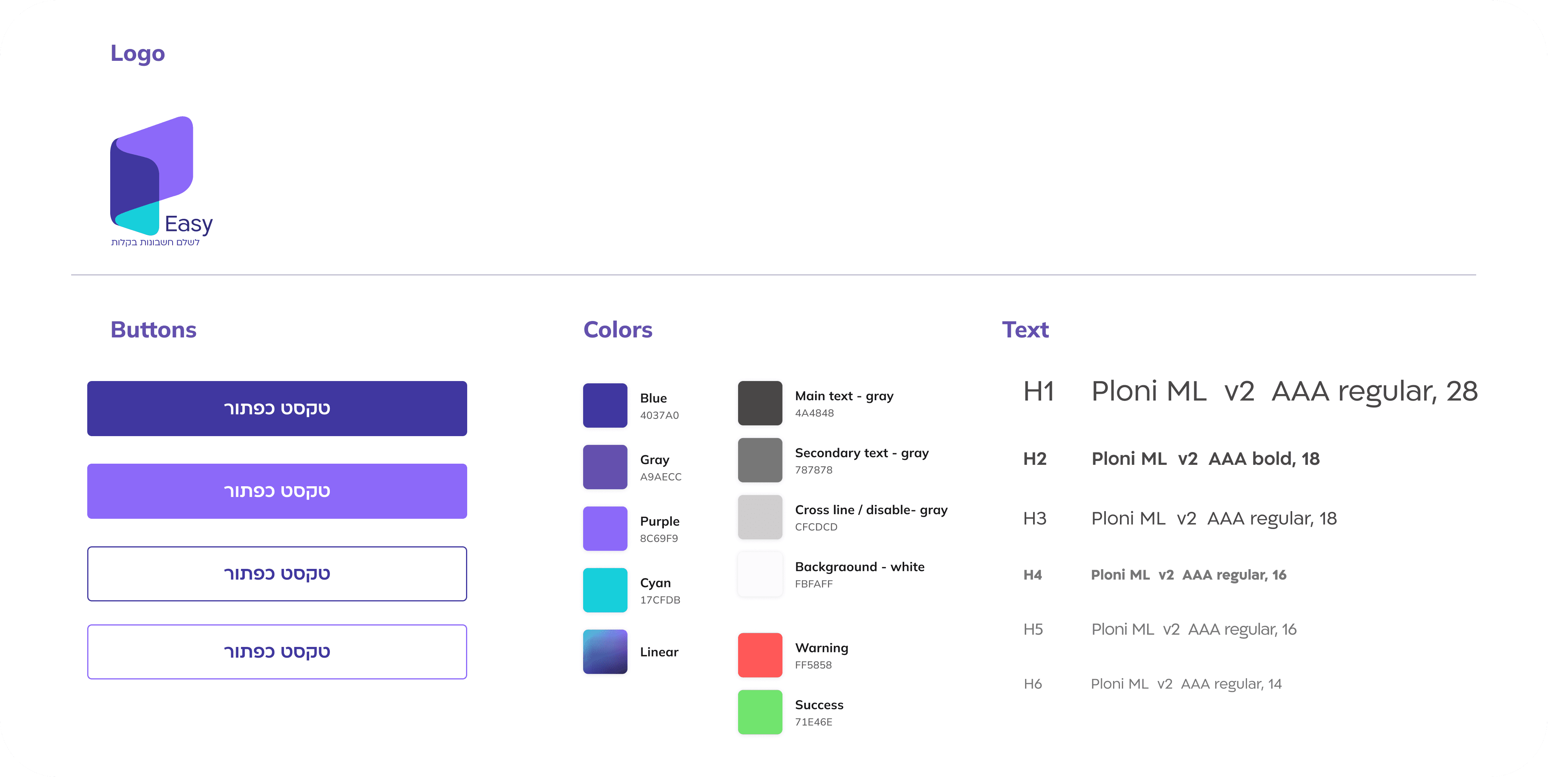Viewport: 1568px width, 777px height.
Task: Click the 'Linear' color label
Action: 658,652
